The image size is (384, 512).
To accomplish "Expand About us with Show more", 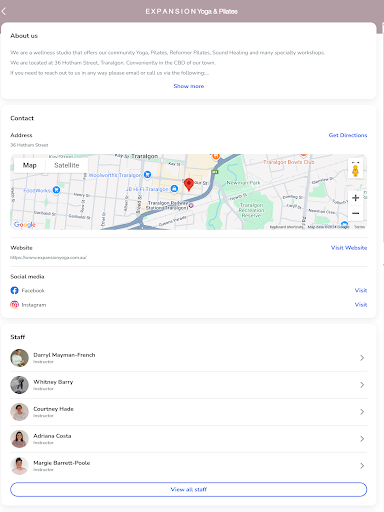I will point(189,86).
